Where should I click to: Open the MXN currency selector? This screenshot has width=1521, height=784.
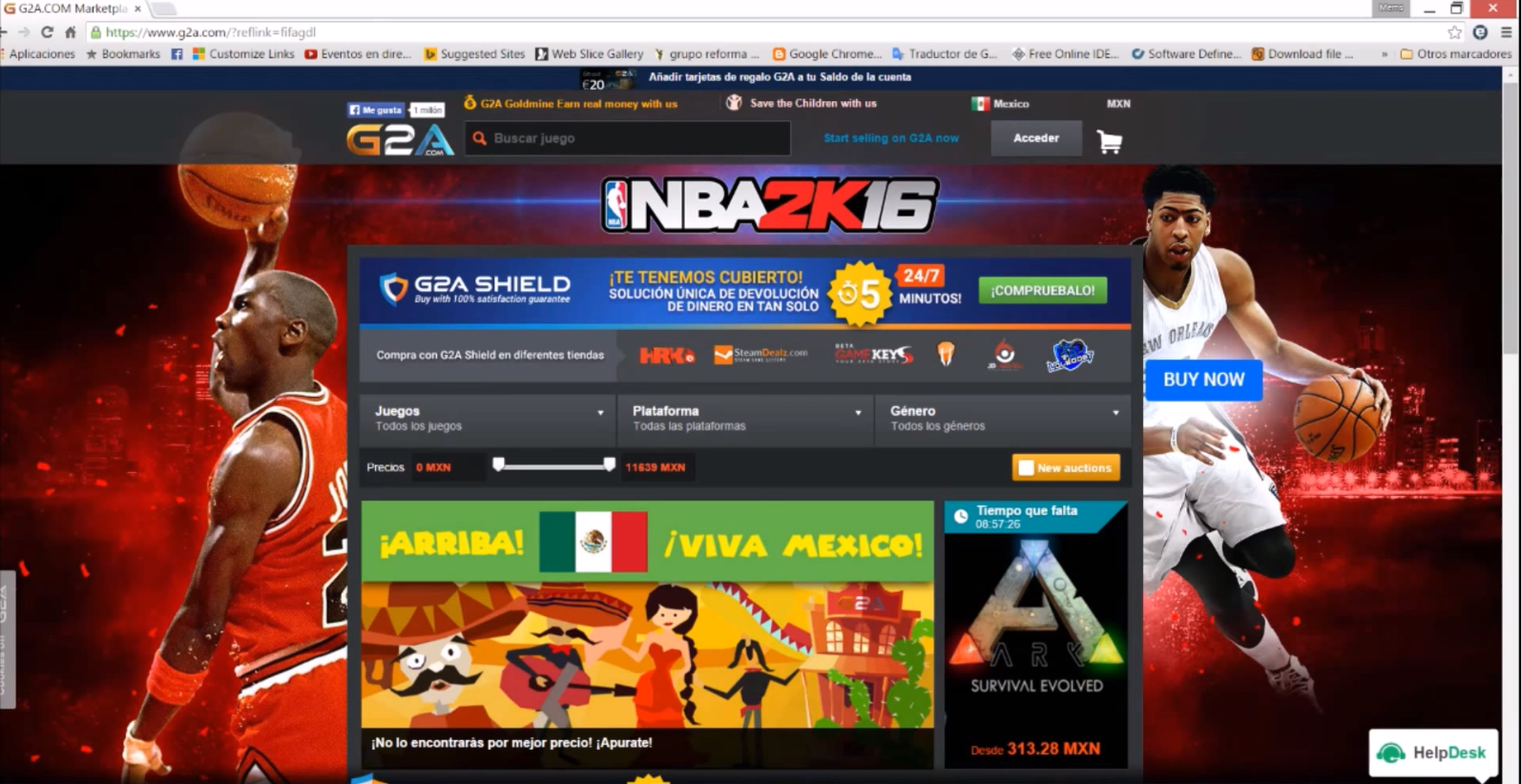click(x=1118, y=104)
